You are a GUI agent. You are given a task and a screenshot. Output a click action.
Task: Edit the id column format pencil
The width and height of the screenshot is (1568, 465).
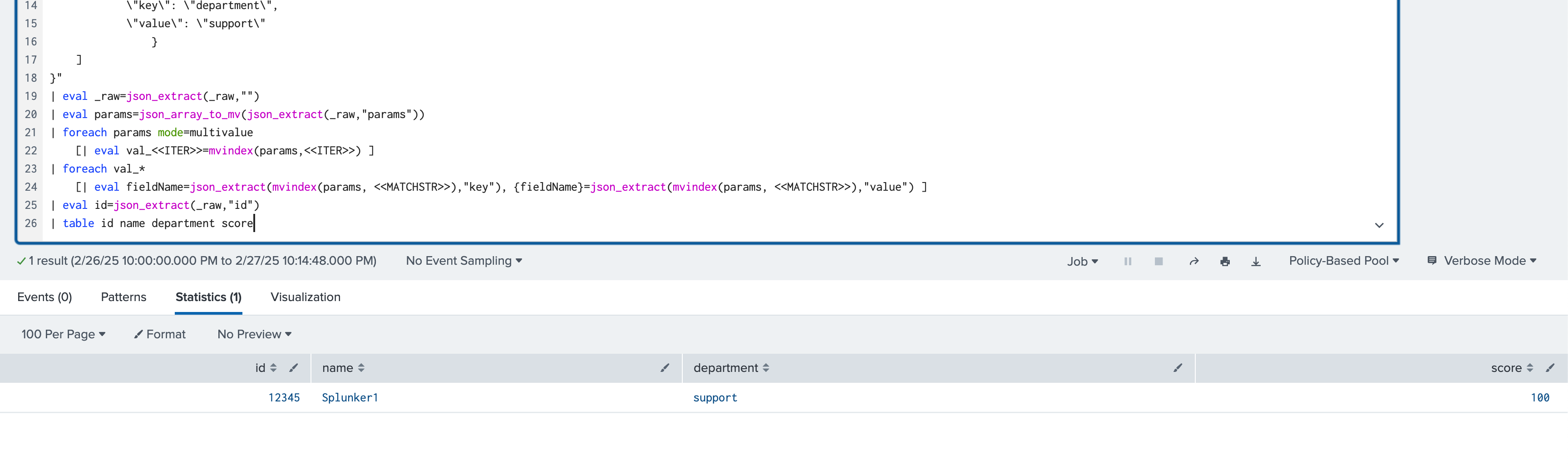click(x=293, y=368)
